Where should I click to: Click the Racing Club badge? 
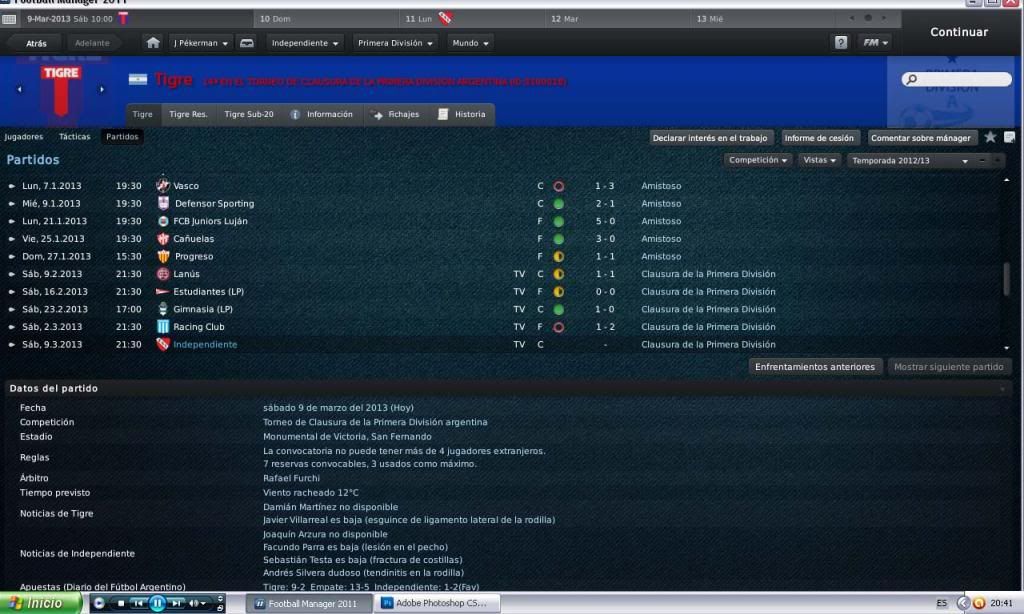point(163,327)
